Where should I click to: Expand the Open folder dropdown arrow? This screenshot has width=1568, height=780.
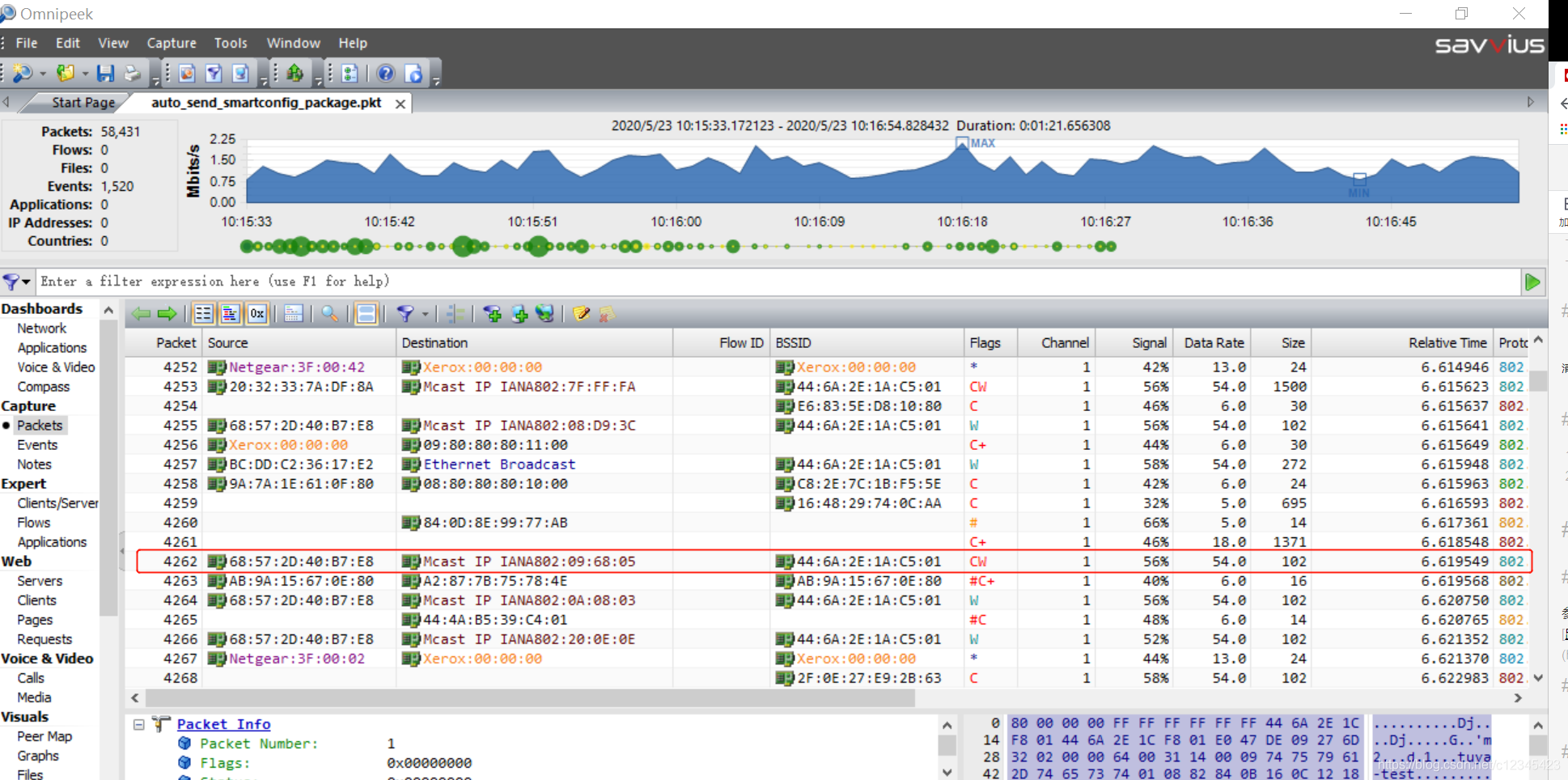(85, 74)
